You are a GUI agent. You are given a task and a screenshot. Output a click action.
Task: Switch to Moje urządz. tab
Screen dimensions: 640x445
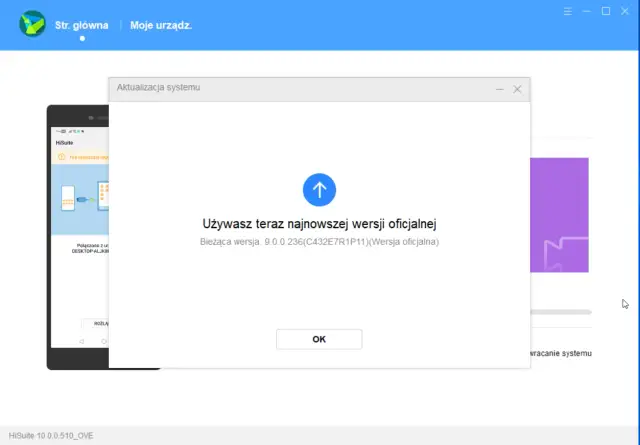161,25
